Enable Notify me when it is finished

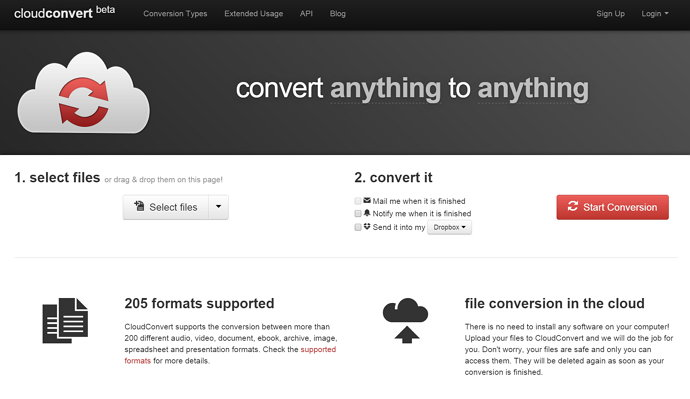tap(358, 213)
